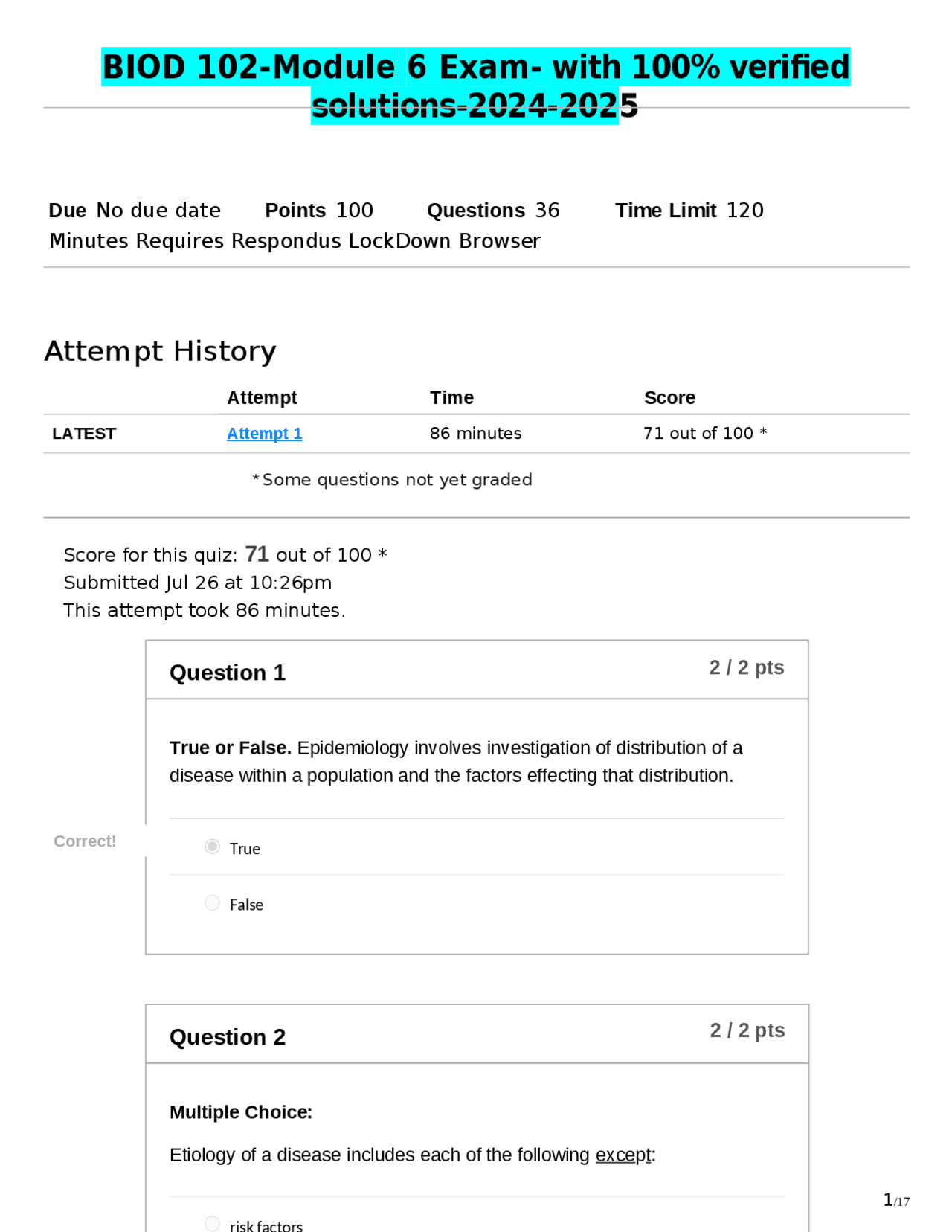Screen dimensions: 952x1232
Task: Click the Time column header
Action: coord(451,398)
